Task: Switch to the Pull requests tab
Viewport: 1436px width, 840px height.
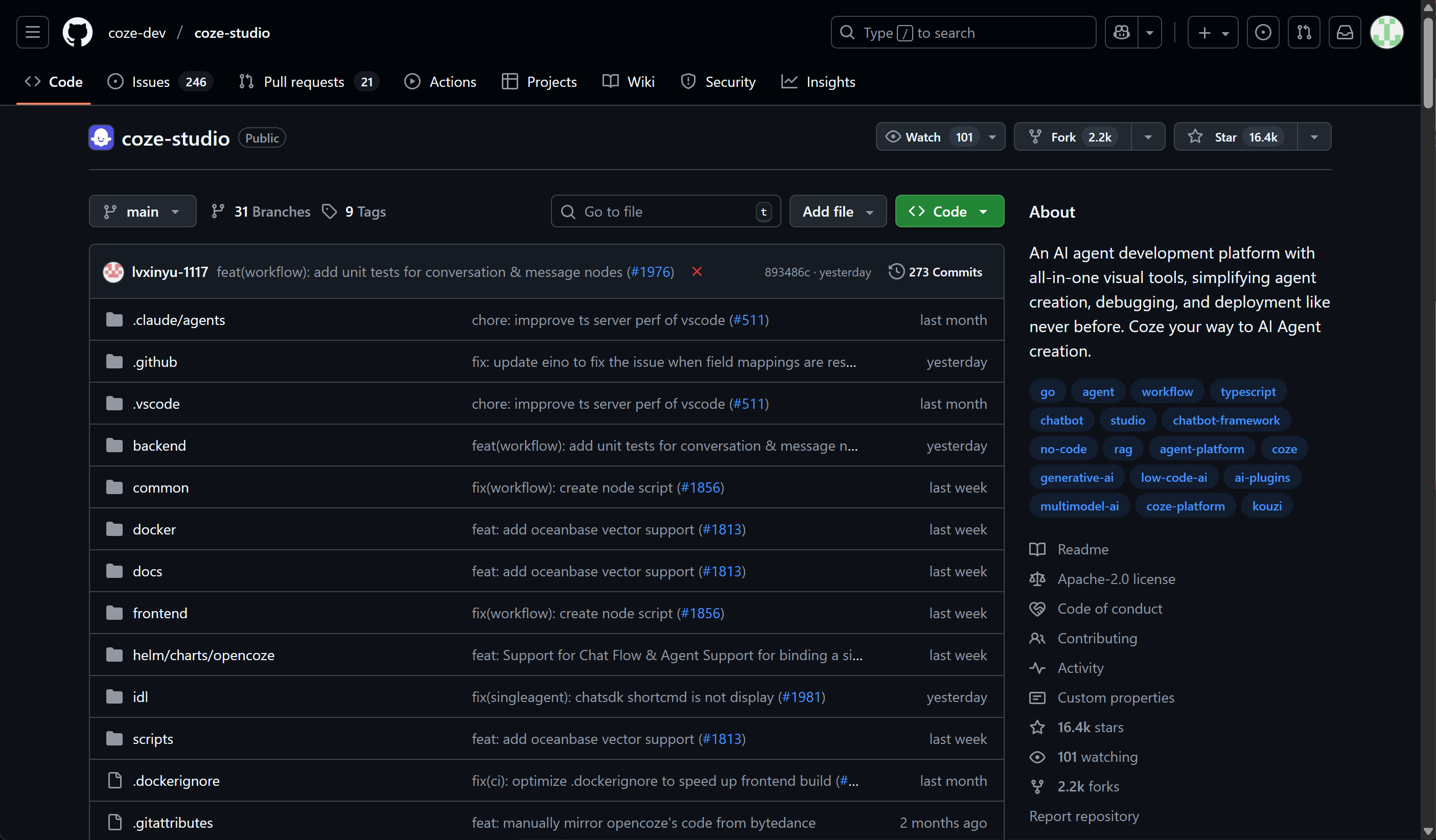Action: pyautogui.click(x=308, y=81)
